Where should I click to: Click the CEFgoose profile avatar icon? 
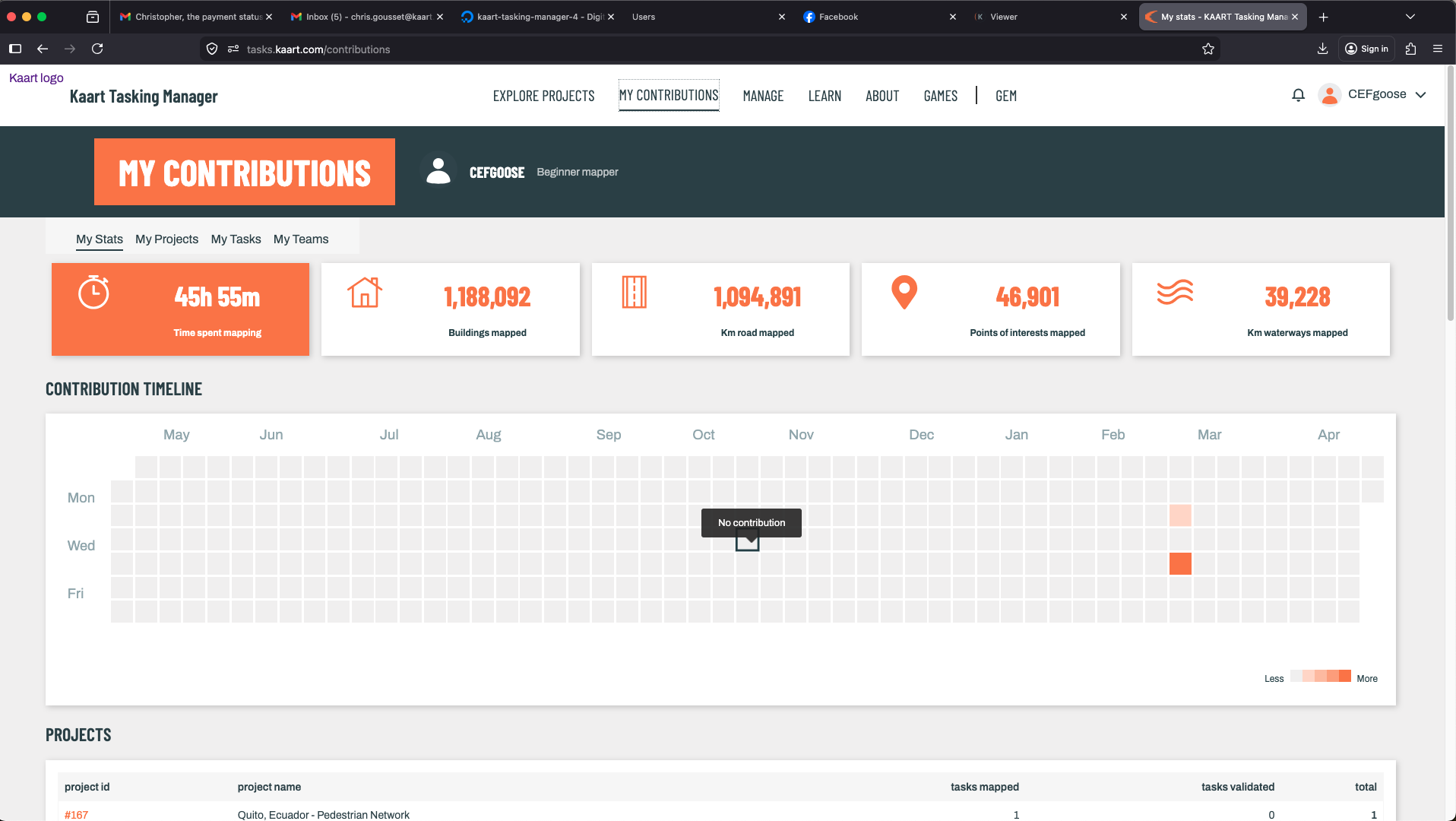click(x=1330, y=95)
